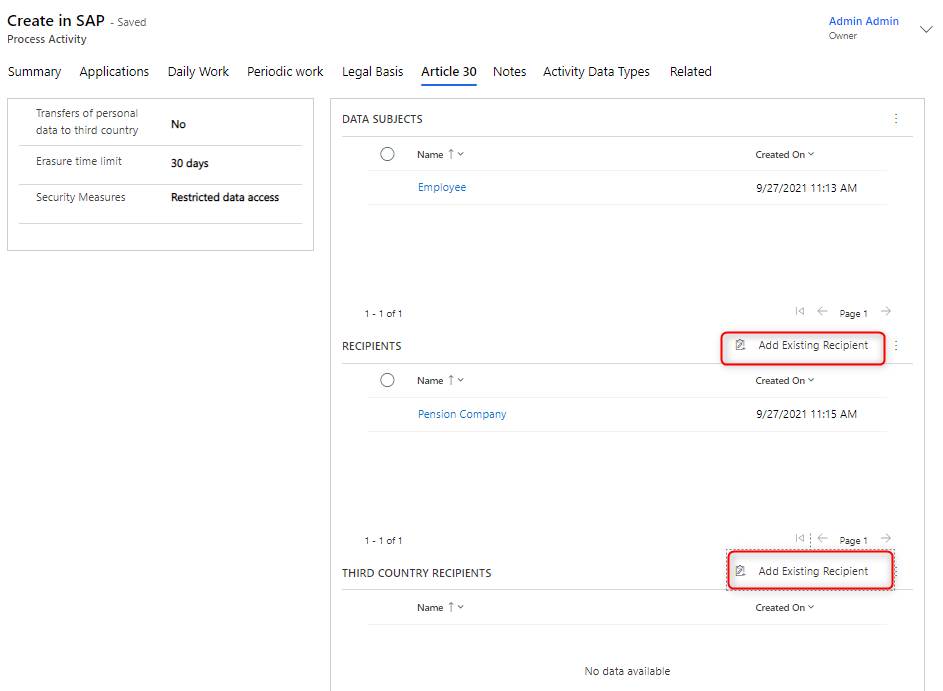The width and height of the screenshot is (943, 691).
Task: Jump to first page in Data Subjects
Action: click(800, 312)
